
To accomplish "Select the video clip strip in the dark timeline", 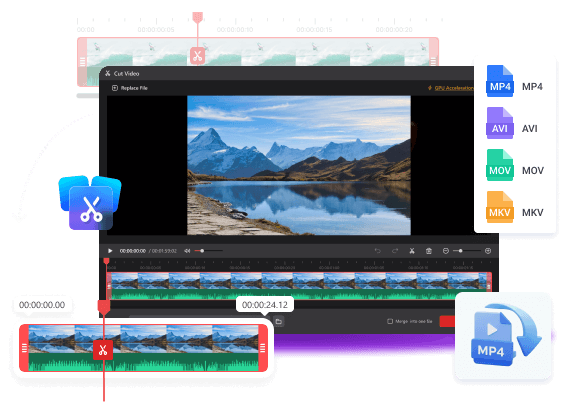I will pyautogui.click(x=299, y=286).
